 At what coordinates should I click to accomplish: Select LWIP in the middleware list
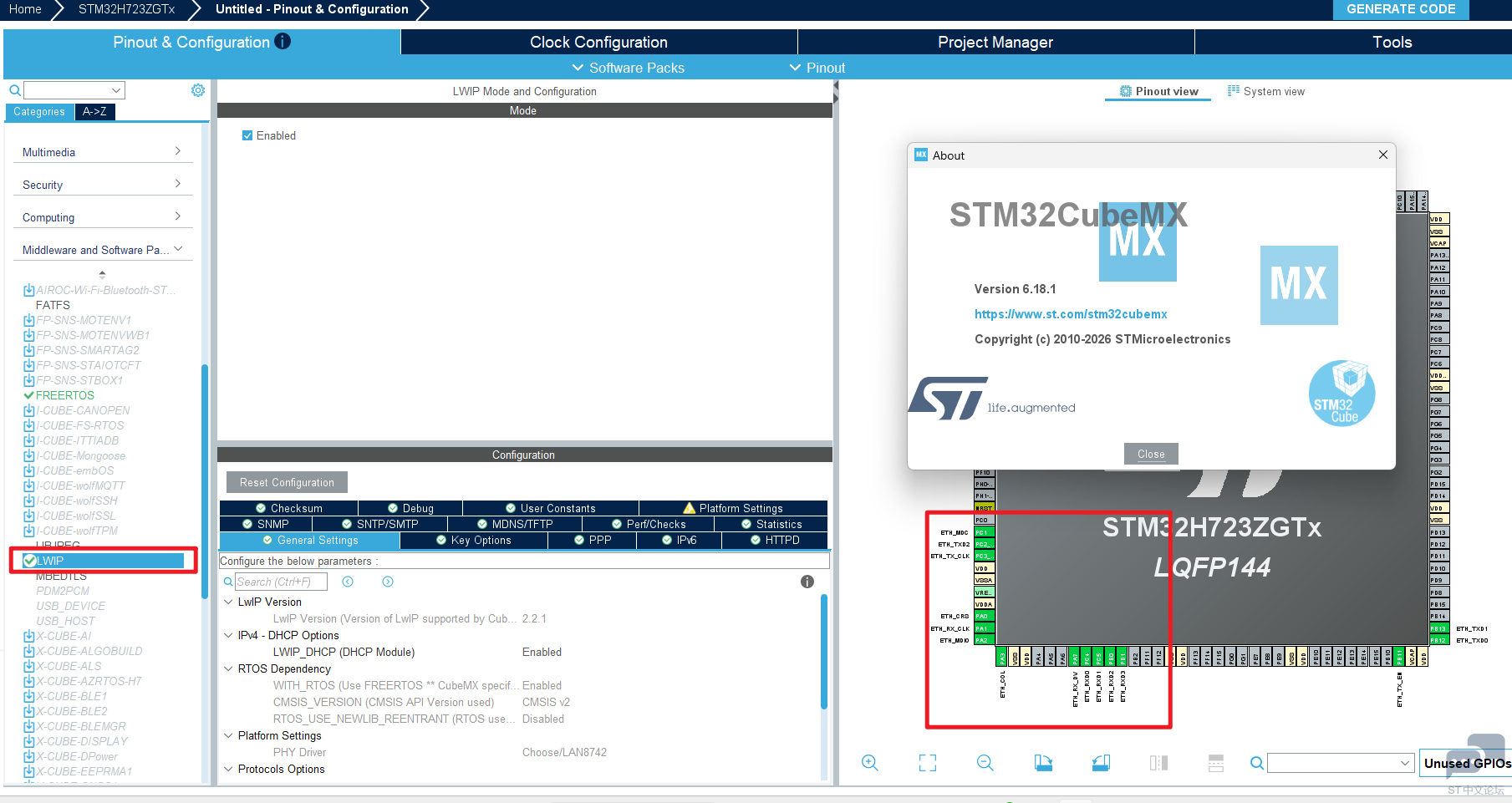click(104, 561)
